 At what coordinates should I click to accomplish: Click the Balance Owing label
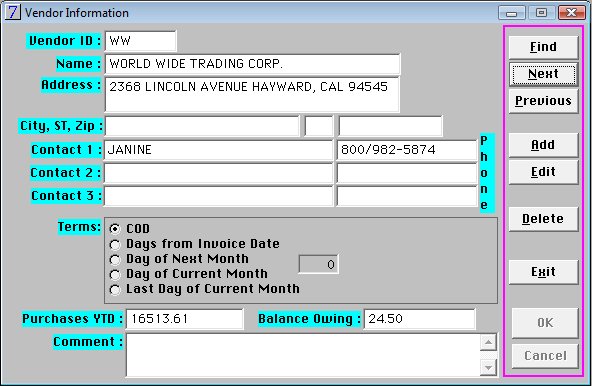click(309, 319)
